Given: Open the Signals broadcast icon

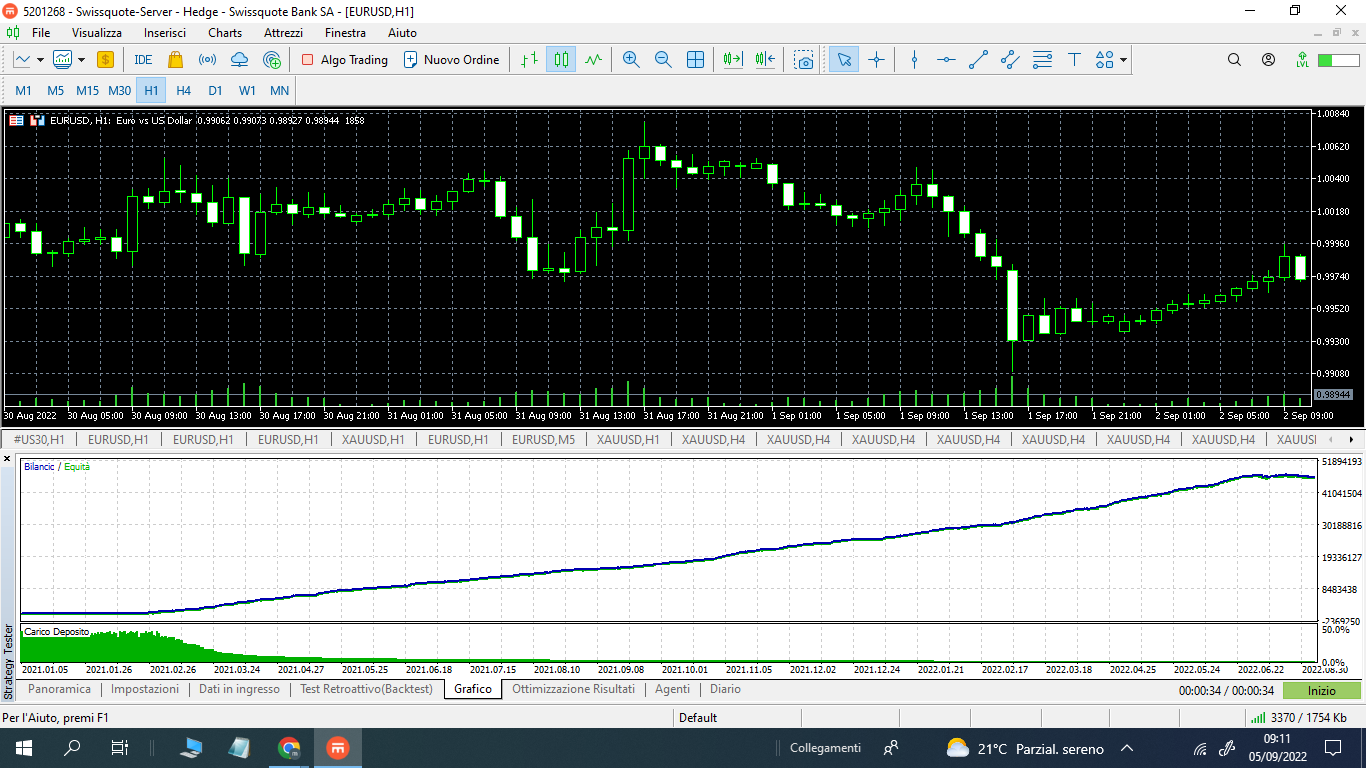Looking at the screenshot, I should tap(207, 60).
